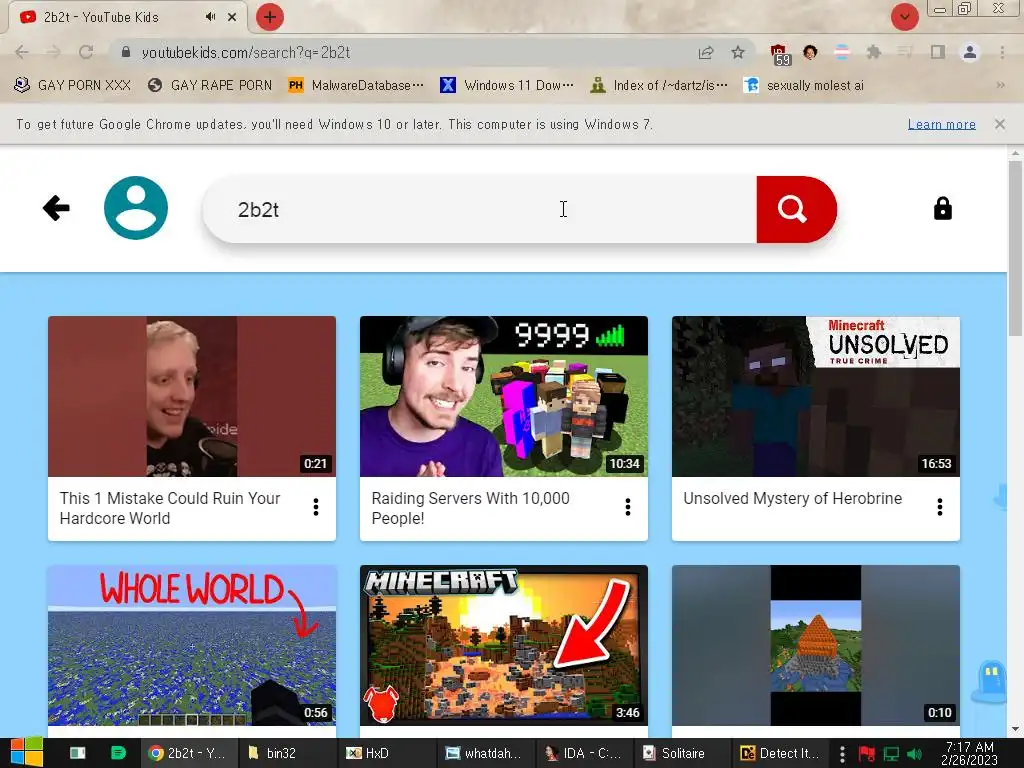Click the title 'Unsolved Mystery of Herobrine'
This screenshot has height=768, width=1024.
[x=792, y=498]
